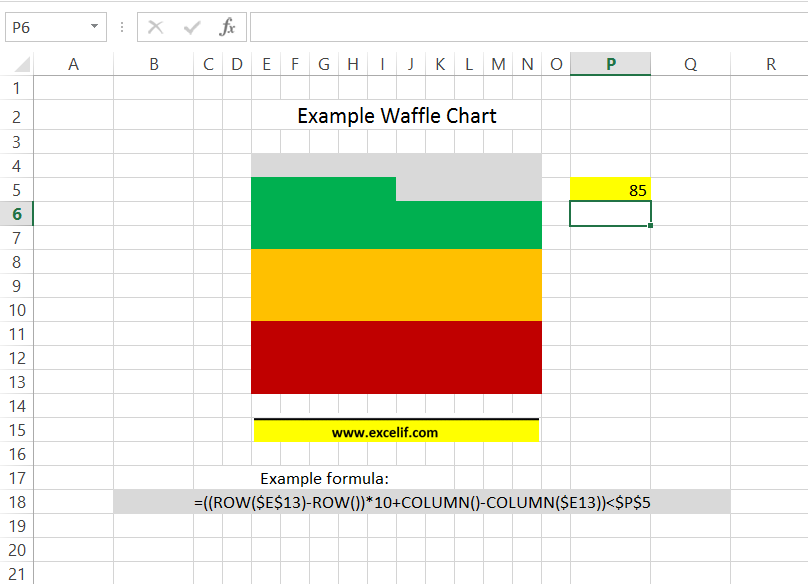The height and width of the screenshot is (584, 808).
Task: Select column O header
Action: (x=556, y=64)
